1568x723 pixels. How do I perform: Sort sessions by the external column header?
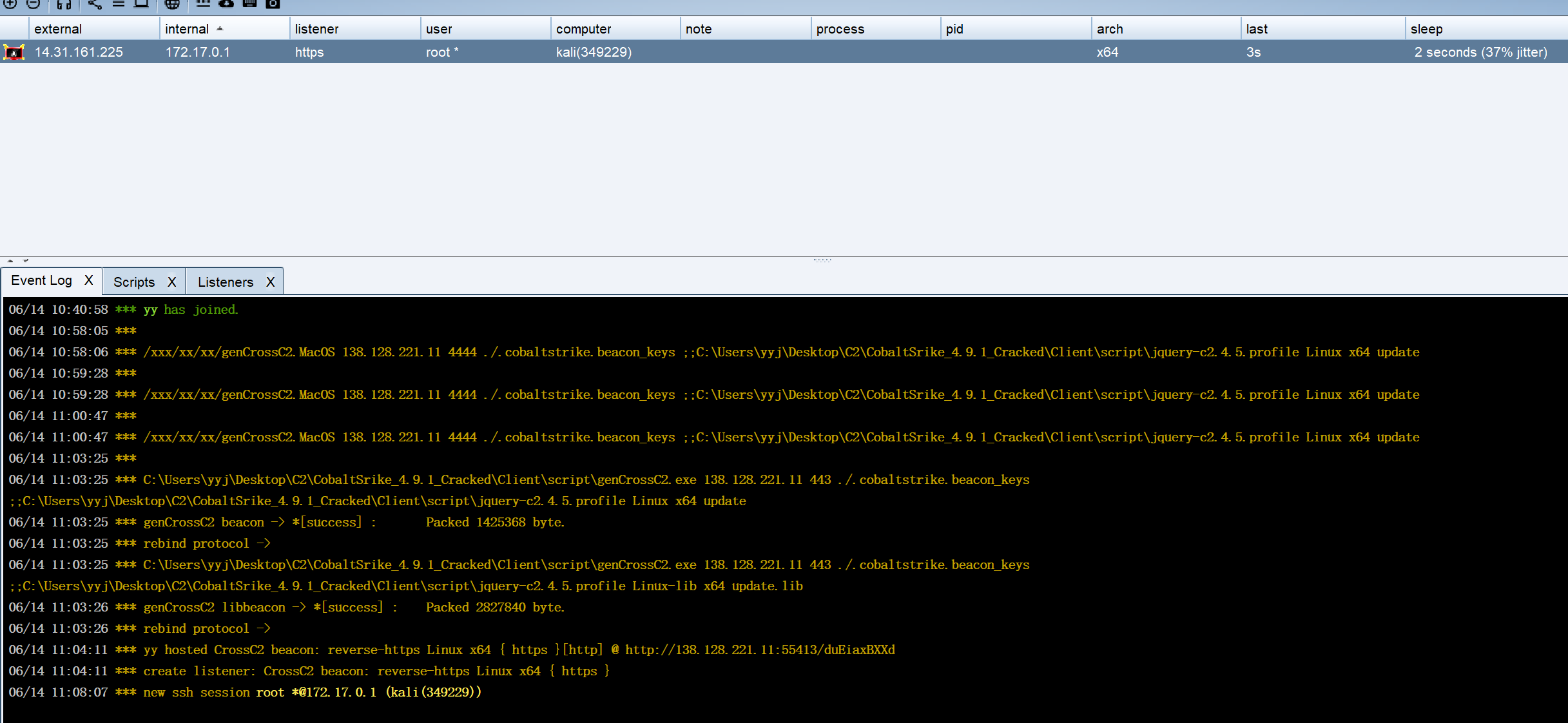[x=94, y=29]
